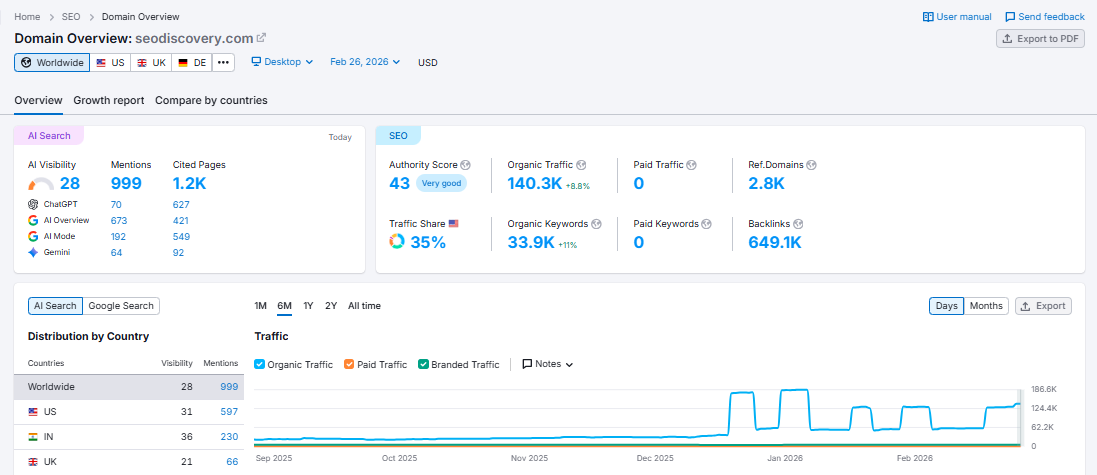This screenshot has height=475, width=1097.
Task: Click the 597 mentions value for US
Action: [x=229, y=412]
